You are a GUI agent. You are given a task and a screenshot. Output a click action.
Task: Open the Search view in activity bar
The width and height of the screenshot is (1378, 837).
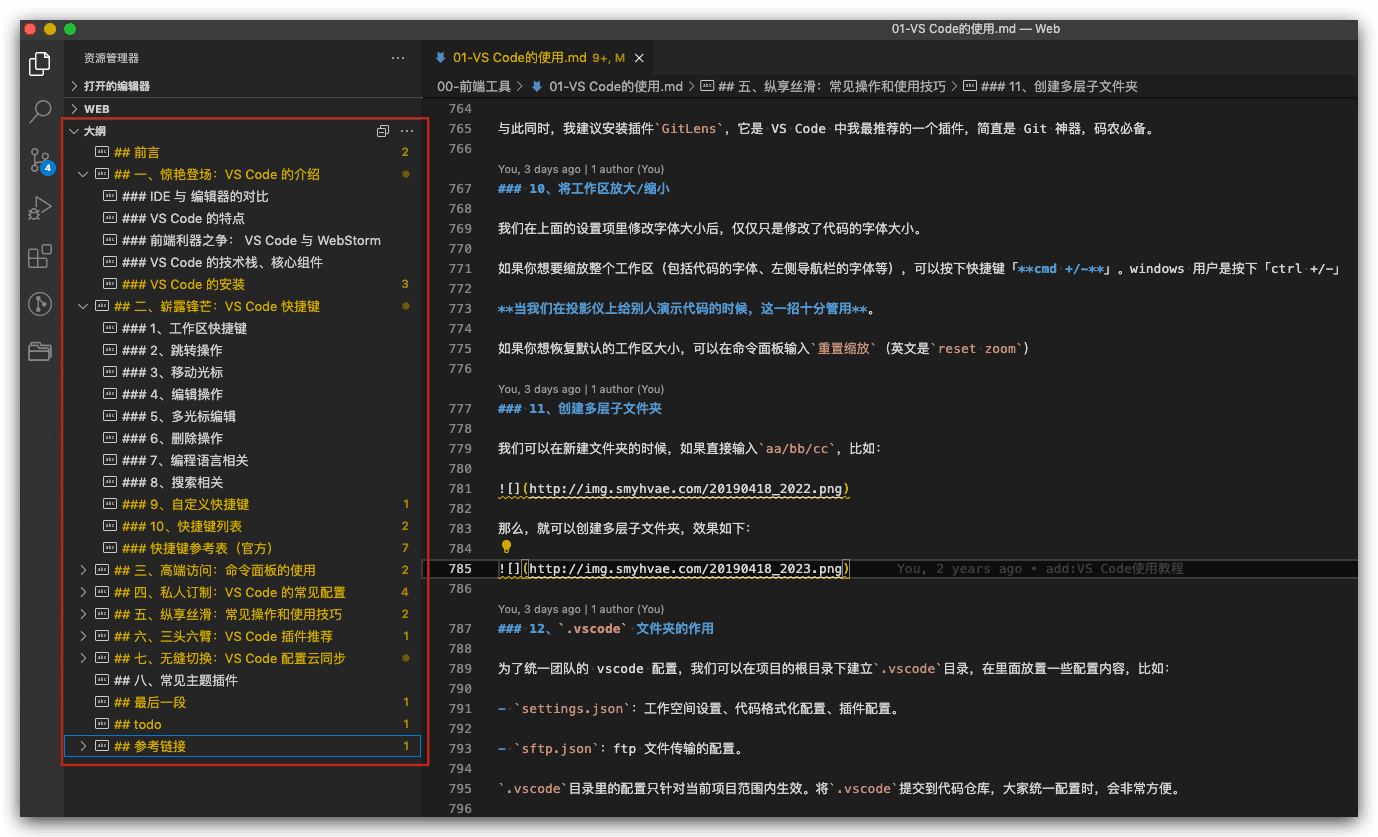(40, 111)
